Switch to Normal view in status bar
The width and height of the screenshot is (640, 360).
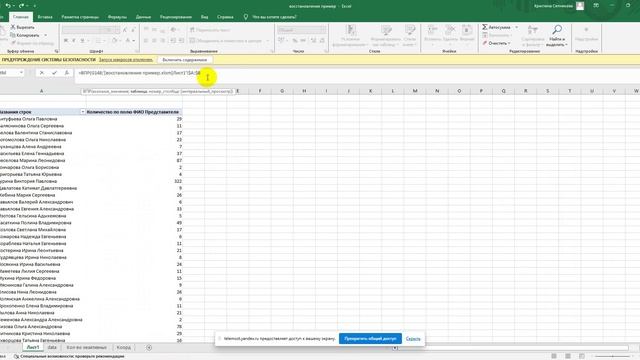click(x=554, y=356)
